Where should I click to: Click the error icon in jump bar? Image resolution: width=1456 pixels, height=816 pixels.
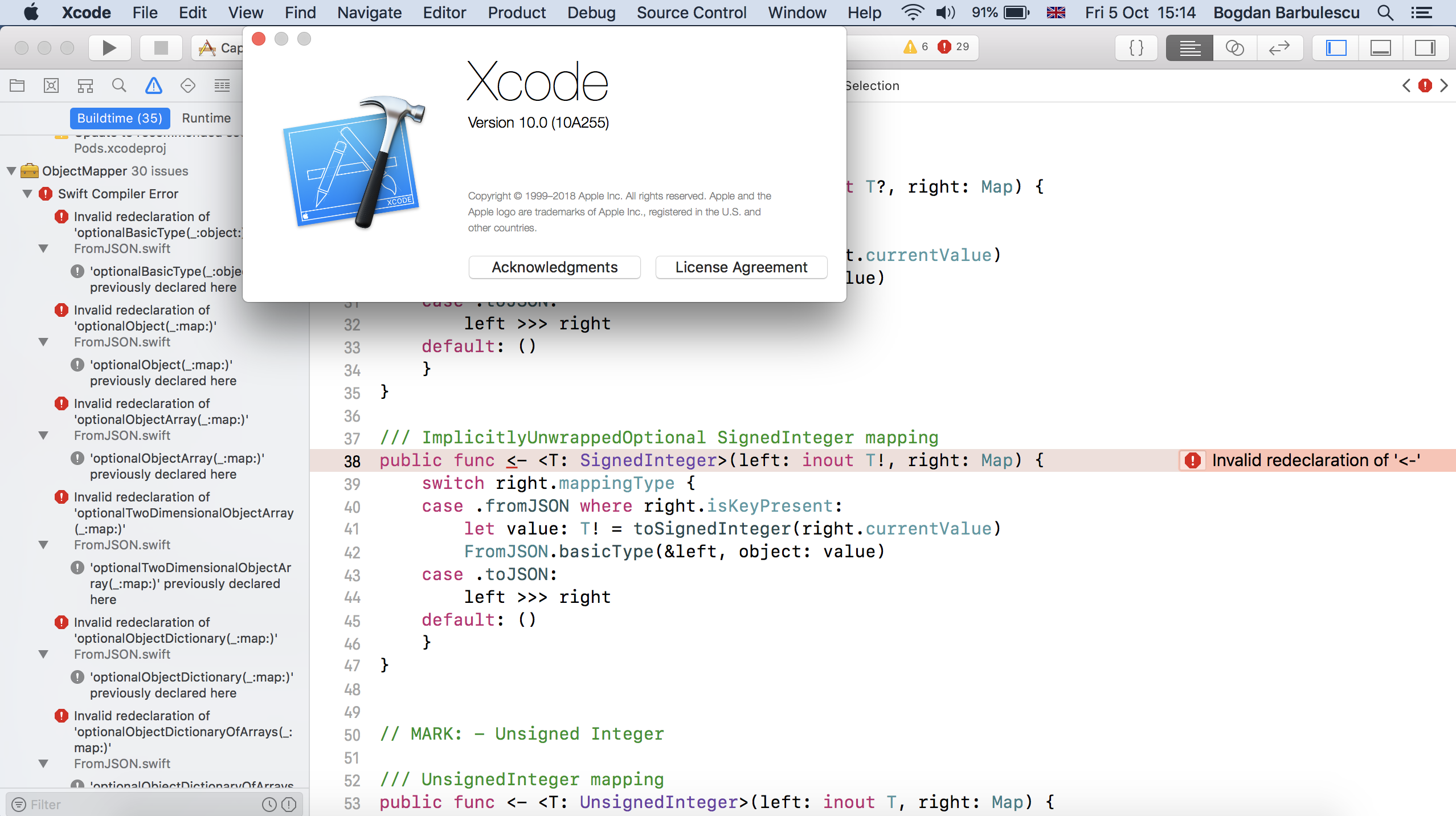point(1425,86)
